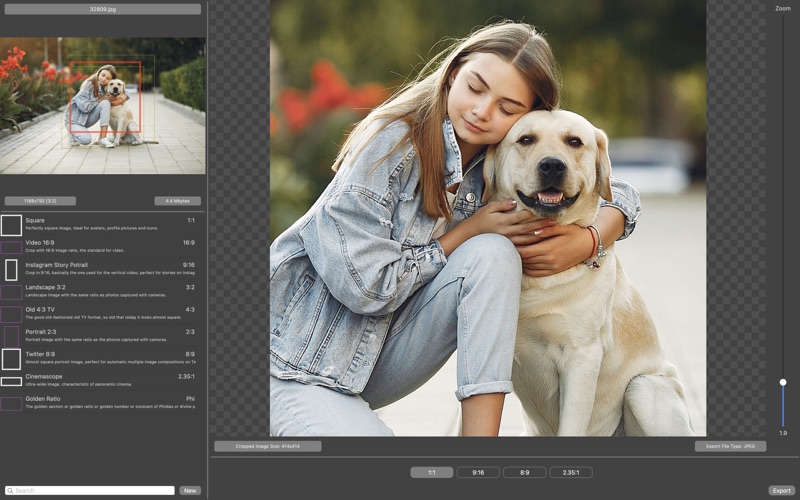Click the '1.9' zoom value below slider

tap(783, 433)
